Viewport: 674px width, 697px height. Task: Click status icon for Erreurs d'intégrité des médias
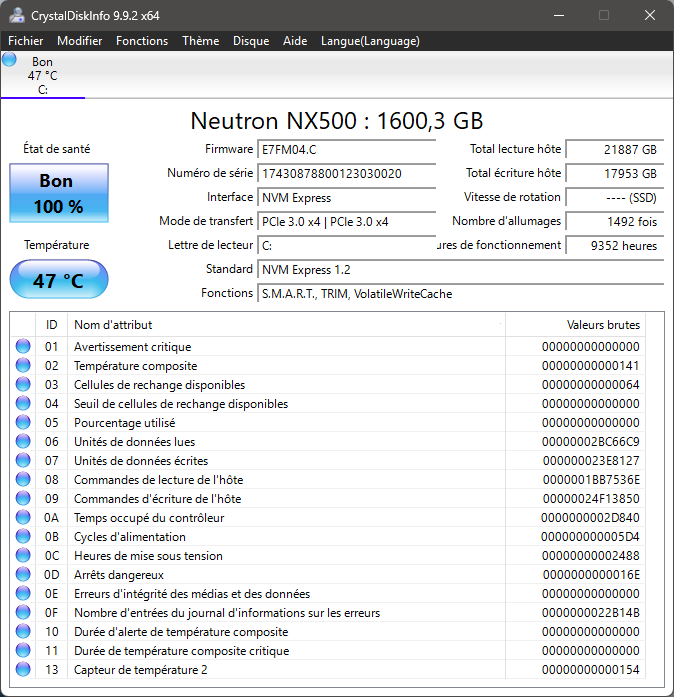tap(23, 593)
